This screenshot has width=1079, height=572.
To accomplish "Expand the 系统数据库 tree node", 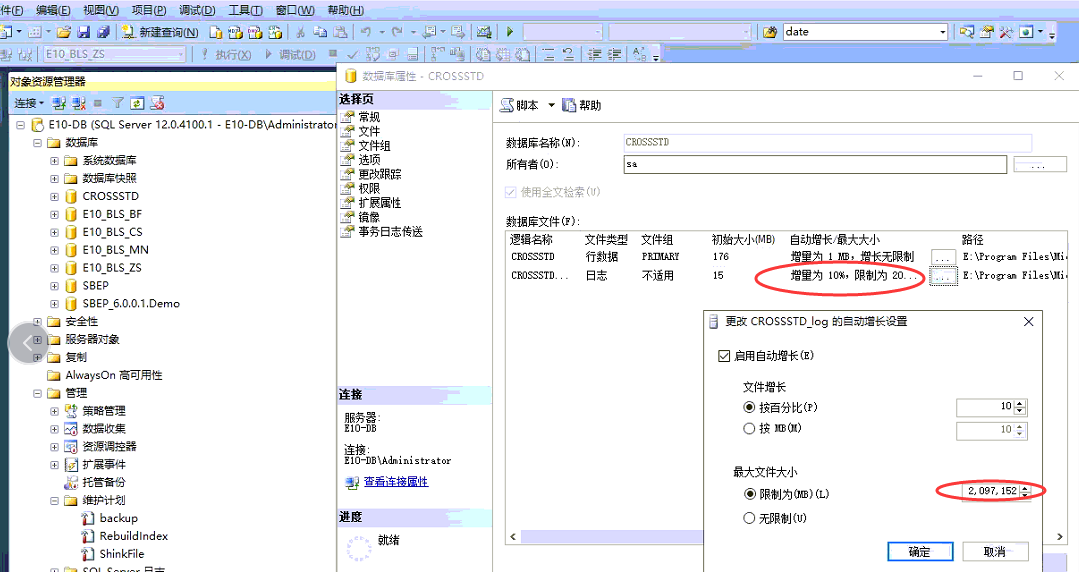I will [55, 161].
